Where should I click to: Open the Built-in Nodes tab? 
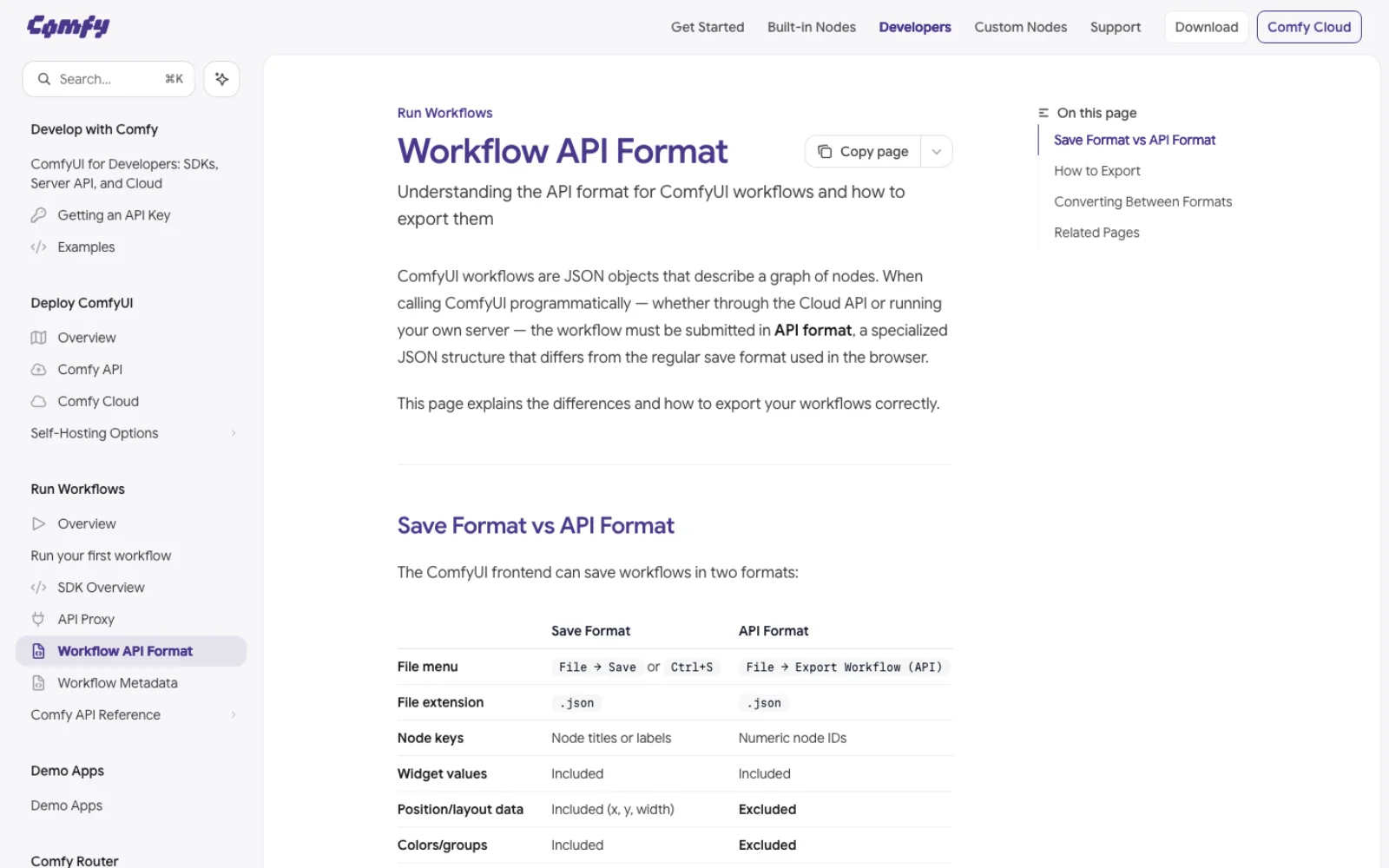coord(812,27)
